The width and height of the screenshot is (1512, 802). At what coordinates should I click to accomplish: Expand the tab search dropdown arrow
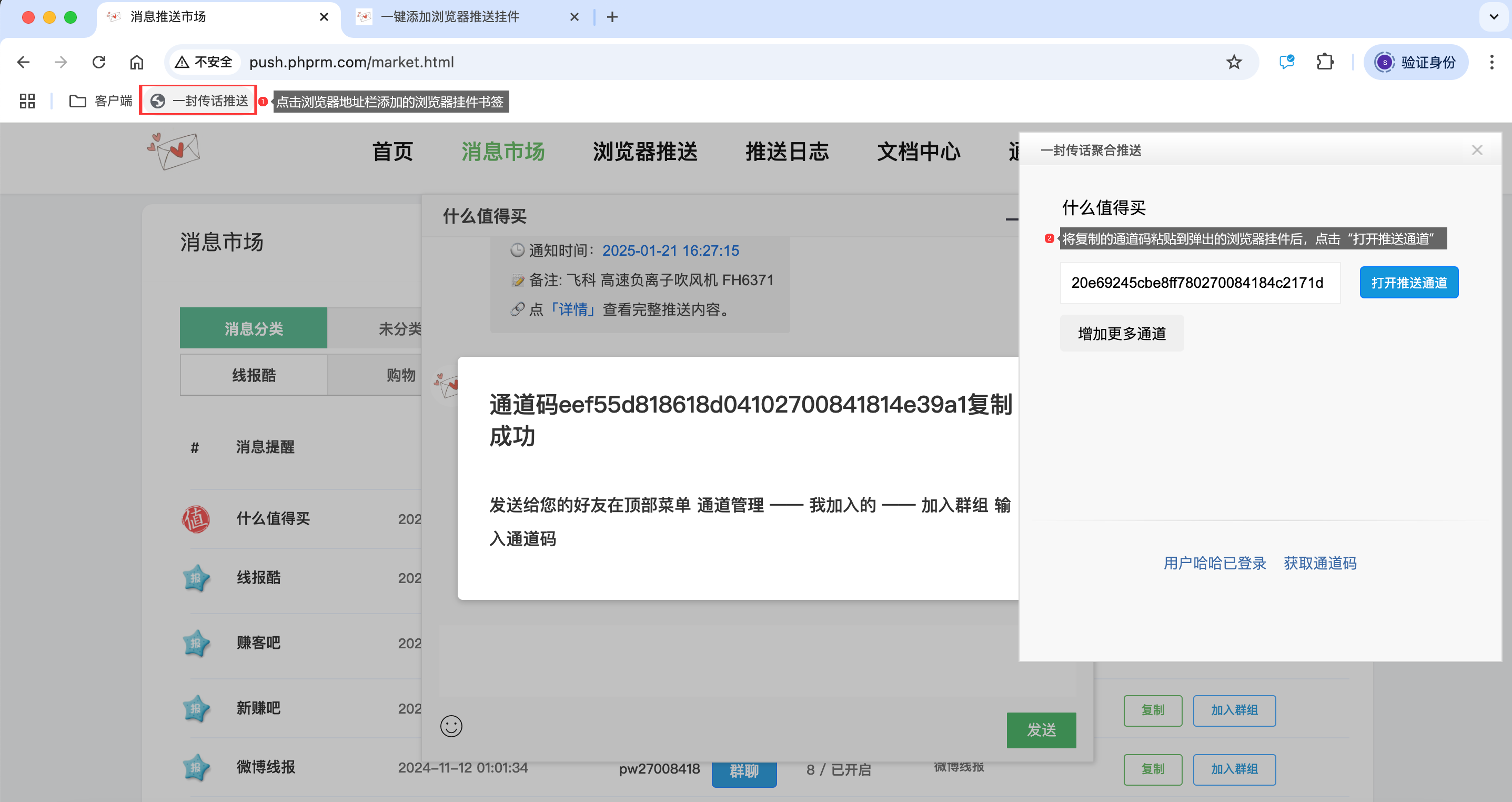coord(1494,17)
